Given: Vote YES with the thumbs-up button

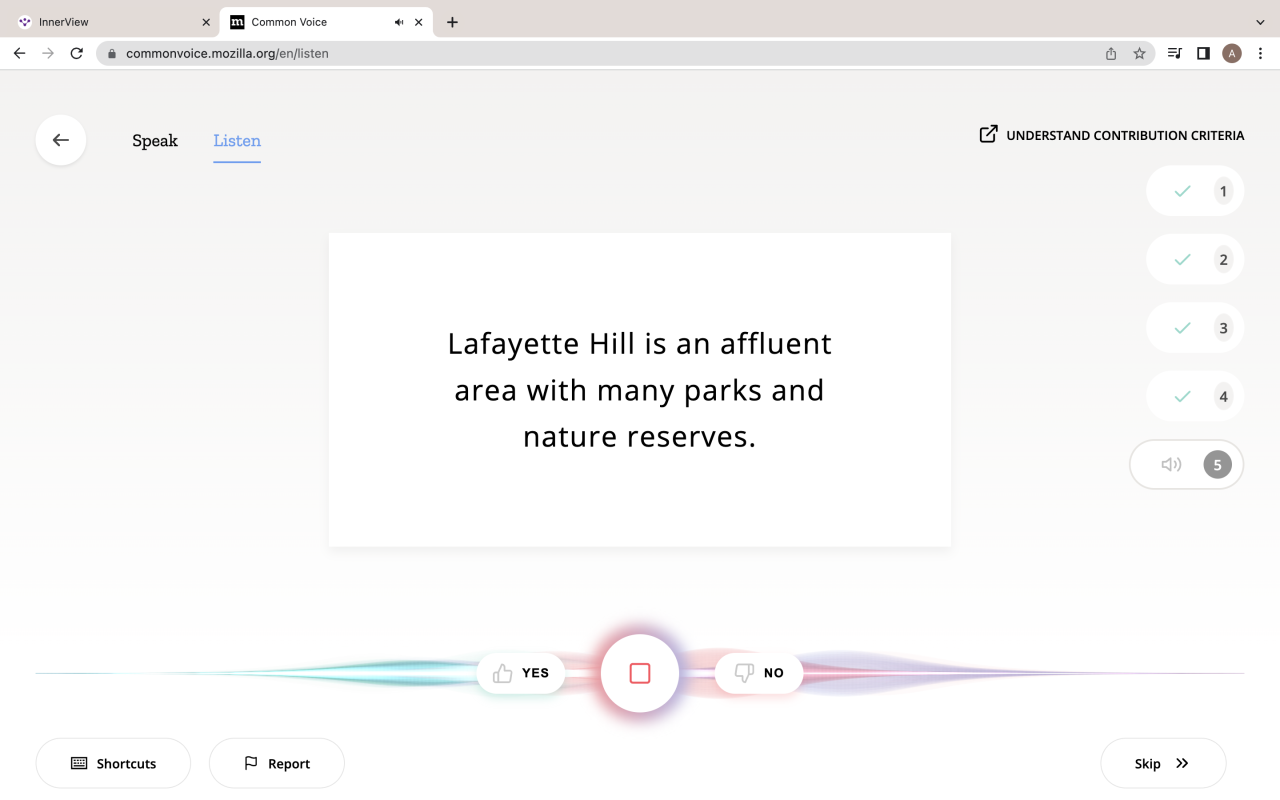Looking at the screenshot, I should (x=521, y=673).
